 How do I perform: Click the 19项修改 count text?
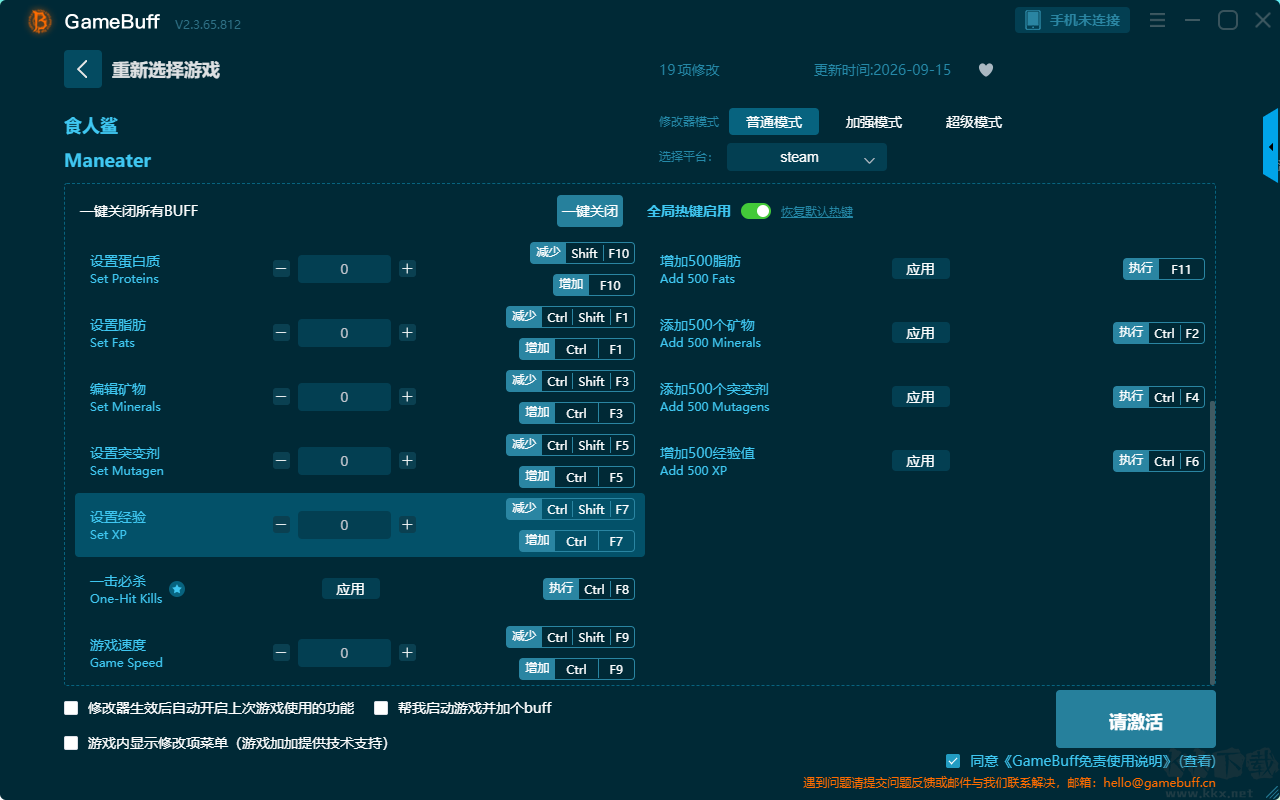click(x=689, y=70)
